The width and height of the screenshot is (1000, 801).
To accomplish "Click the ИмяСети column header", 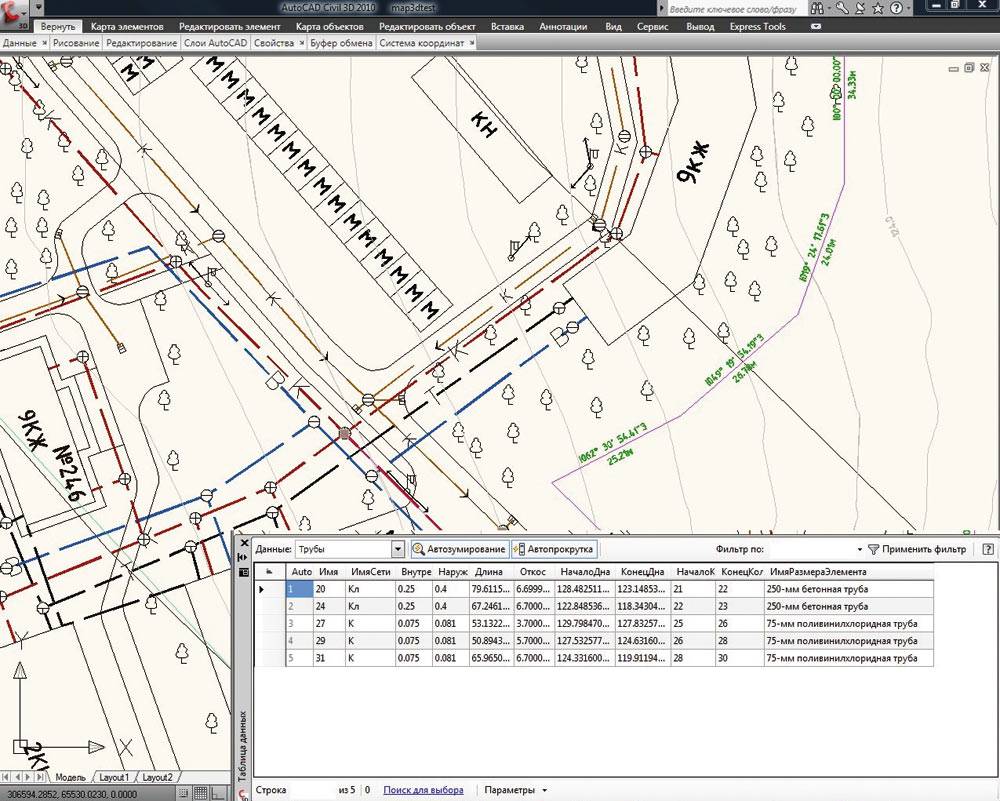I will 371,572.
